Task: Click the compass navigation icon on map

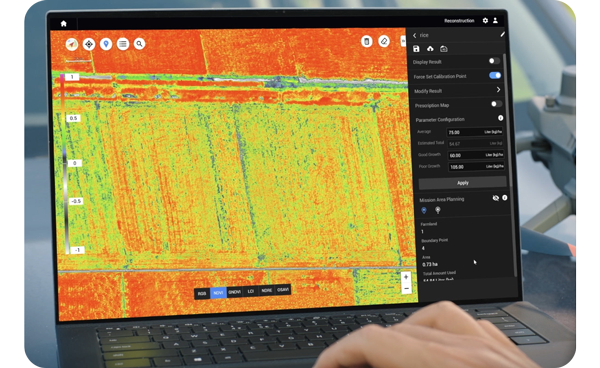Action: click(72, 44)
